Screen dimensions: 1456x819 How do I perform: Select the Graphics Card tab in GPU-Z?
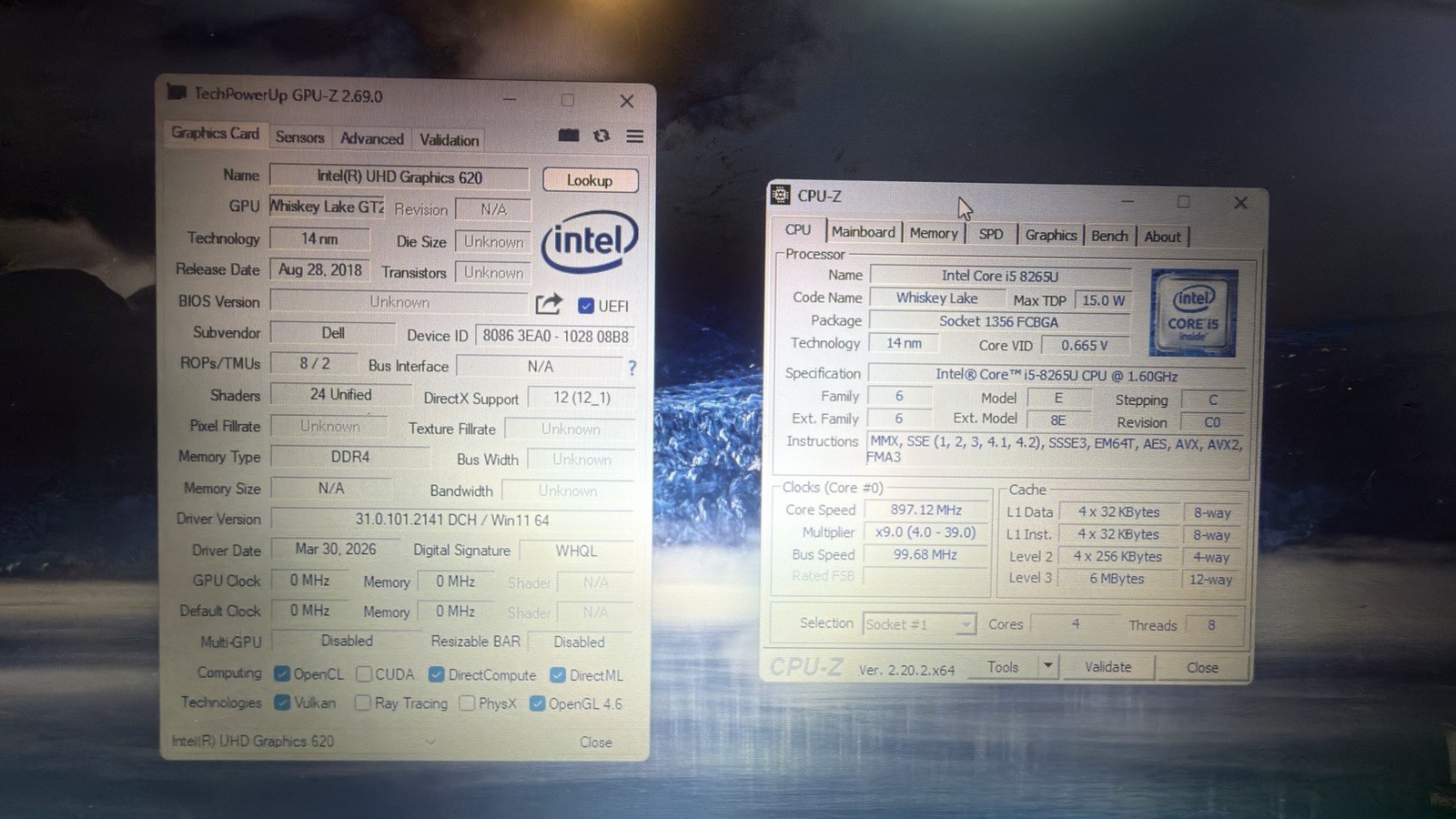[x=216, y=133]
